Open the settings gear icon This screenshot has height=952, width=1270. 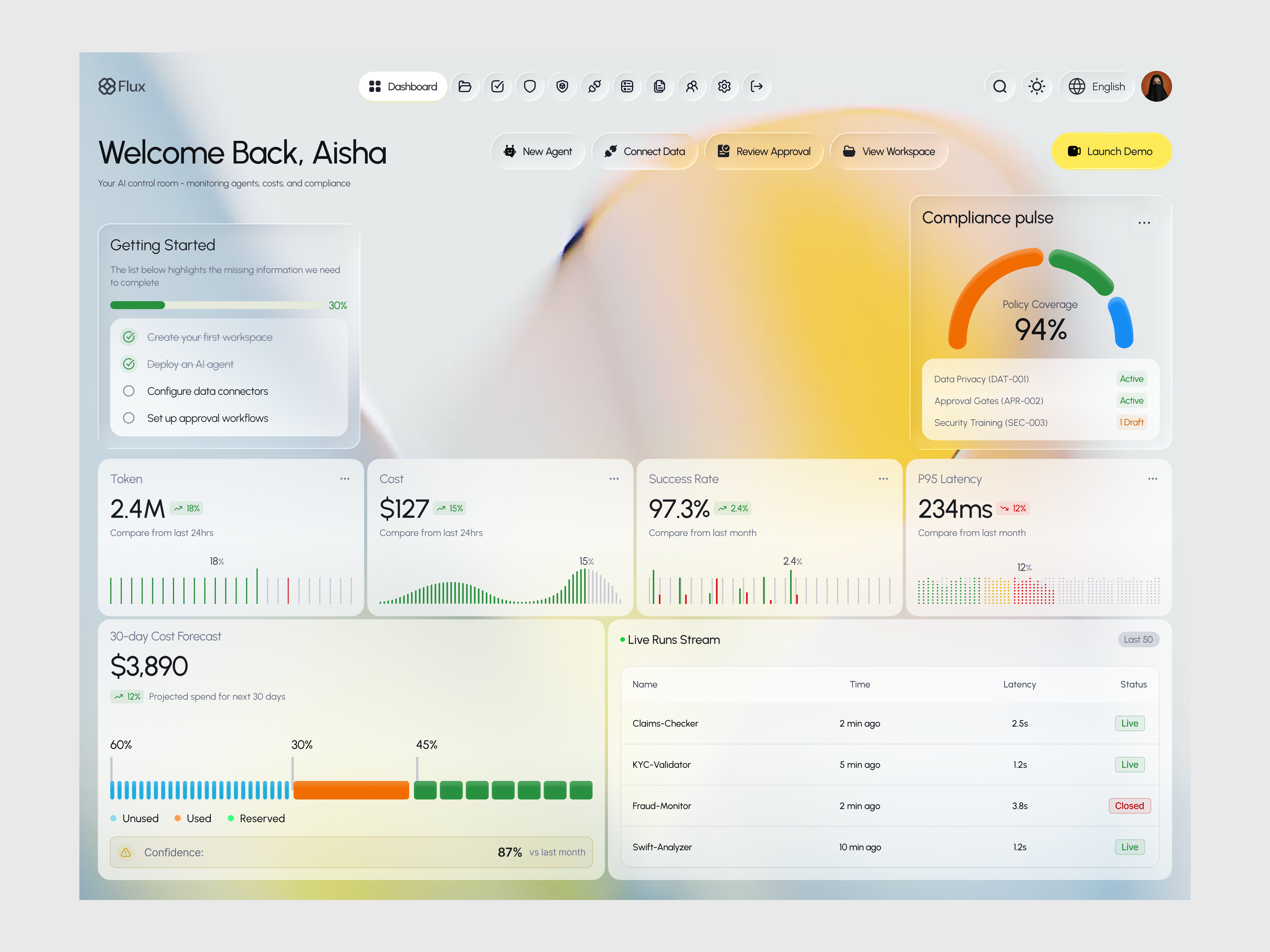[x=724, y=86]
